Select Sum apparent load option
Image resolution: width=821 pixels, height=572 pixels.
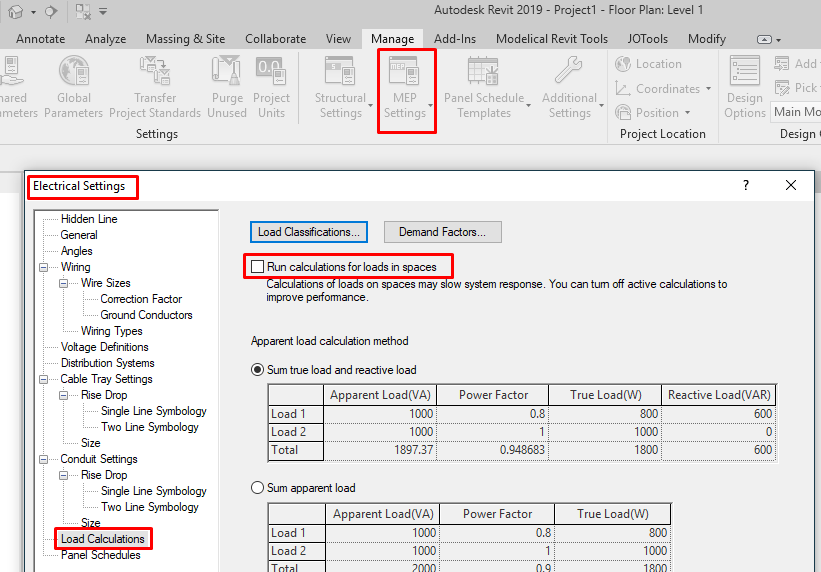pyautogui.click(x=257, y=488)
